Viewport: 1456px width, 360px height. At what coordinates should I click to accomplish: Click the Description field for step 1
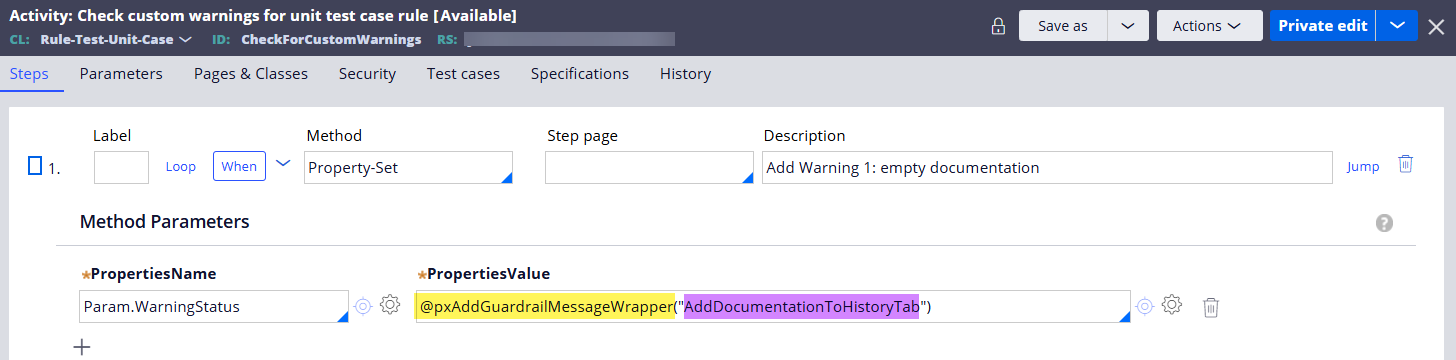click(x=1047, y=168)
